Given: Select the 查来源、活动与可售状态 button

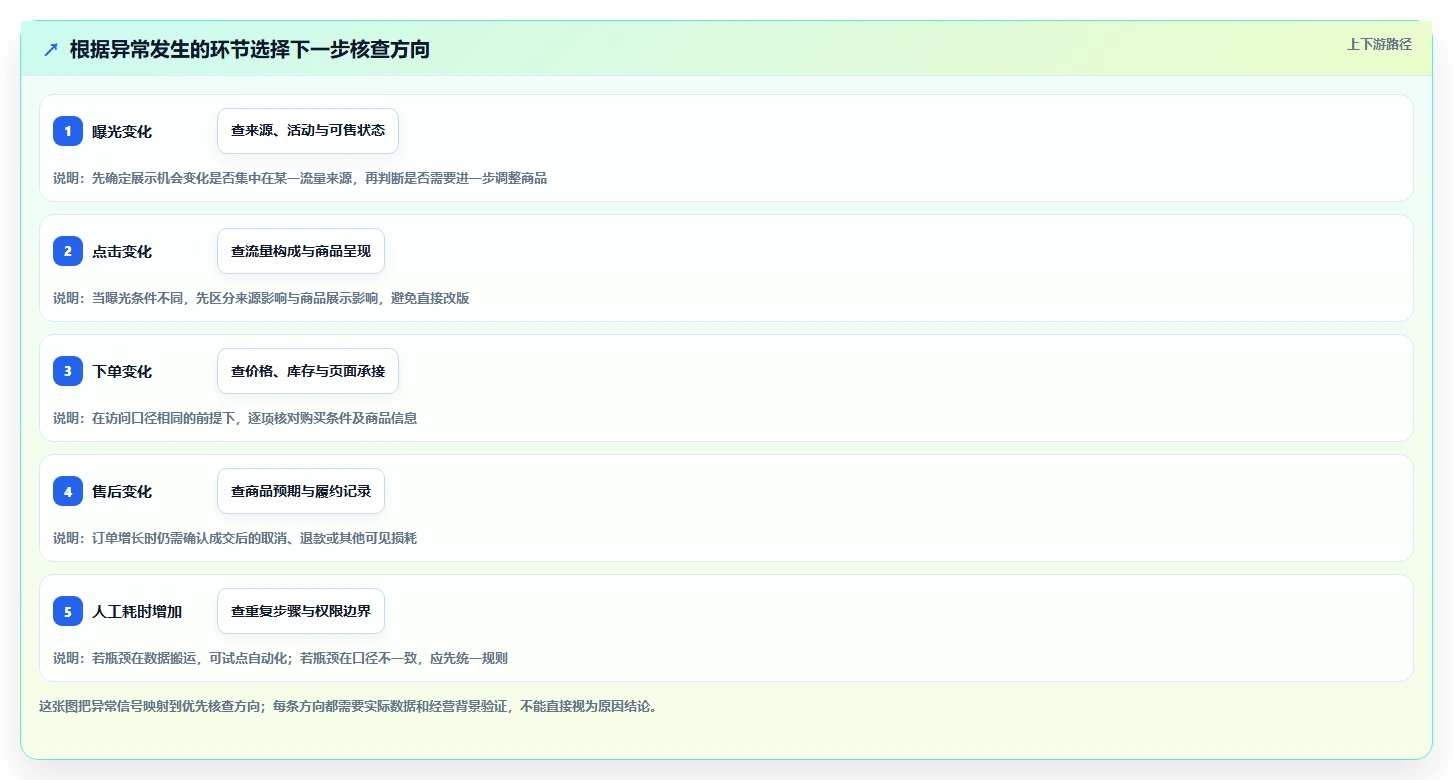Looking at the screenshot, I should (308, 131).
